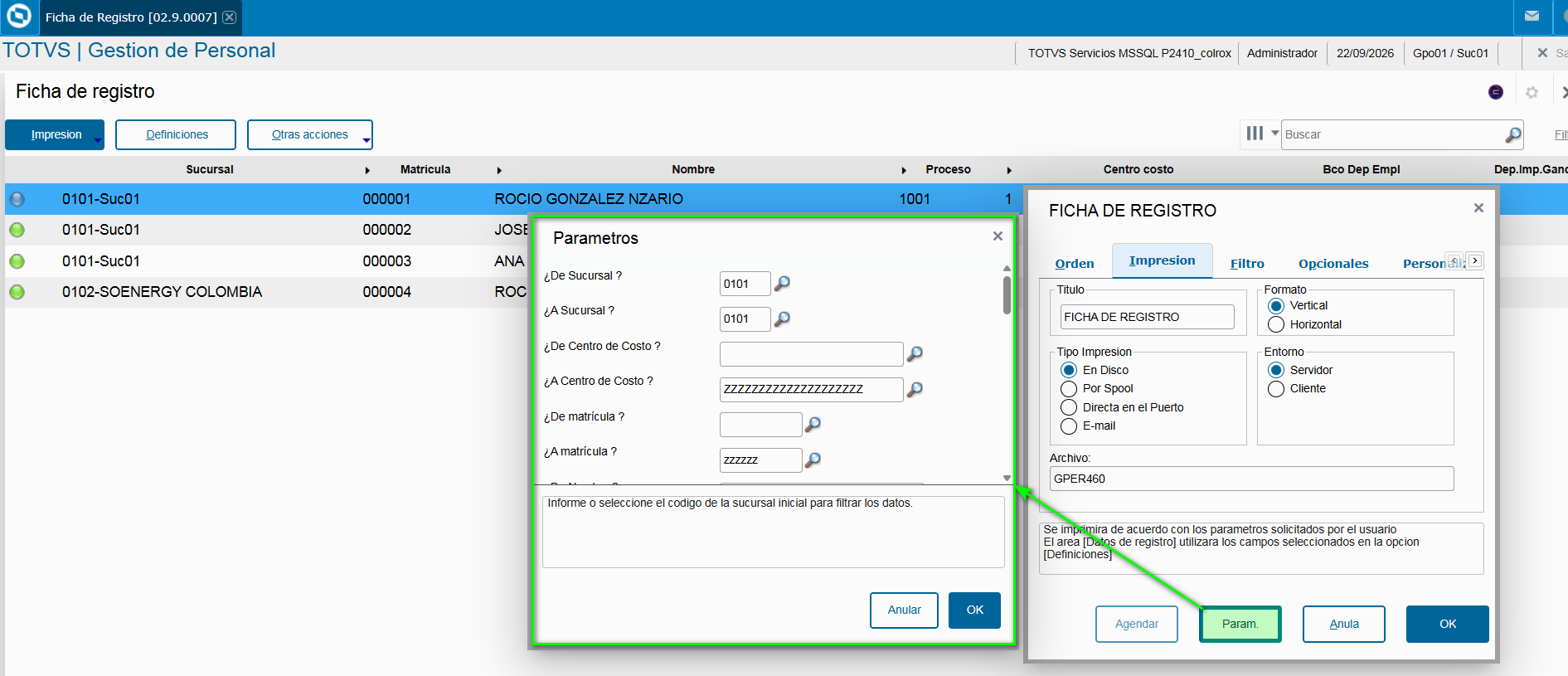Expand the Impresion button dropdown
This screenshot has width=1568, height=676.
click(x=98, y=140)
